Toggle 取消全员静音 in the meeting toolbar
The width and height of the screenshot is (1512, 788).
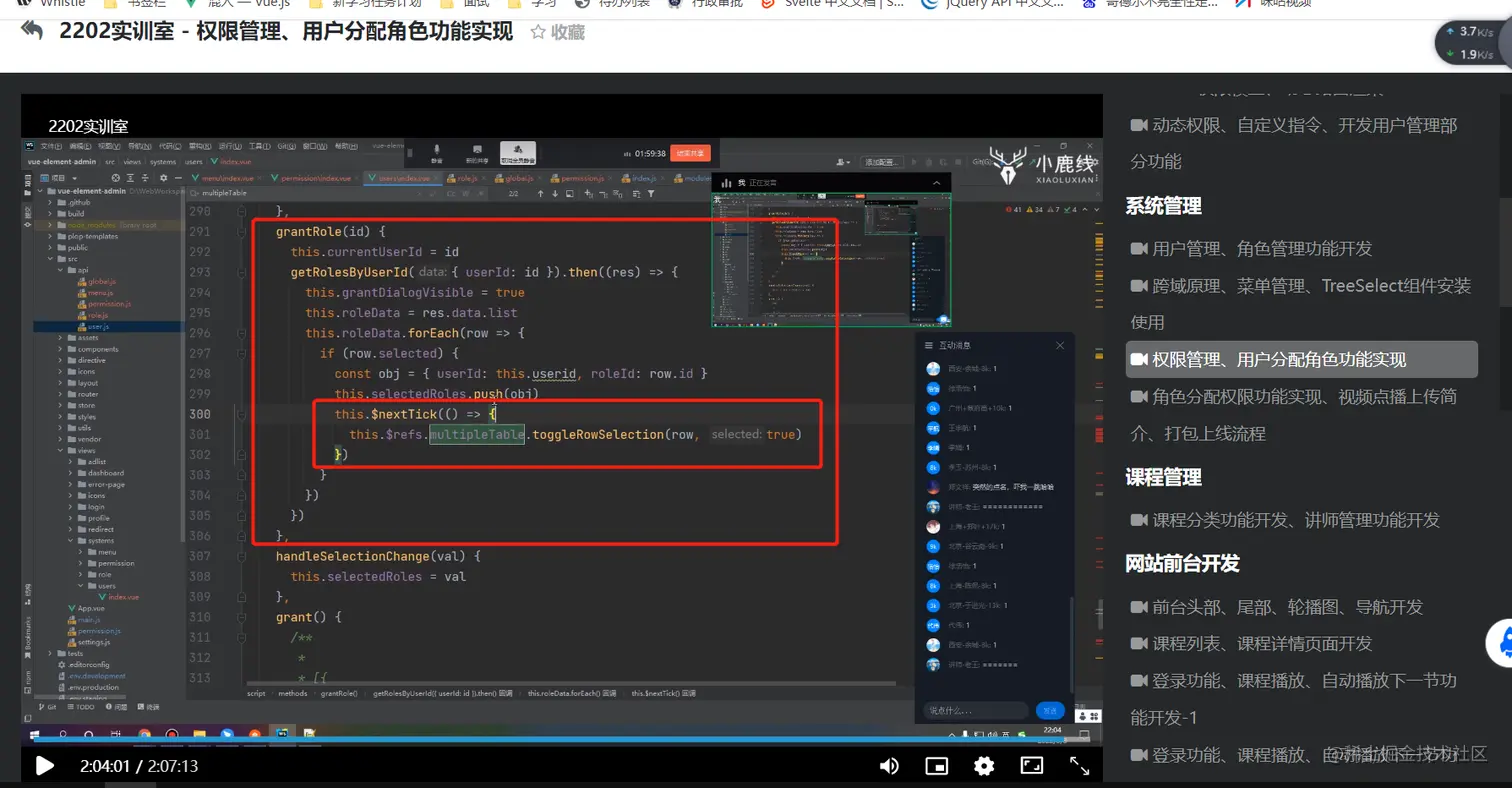coord(517,152)
